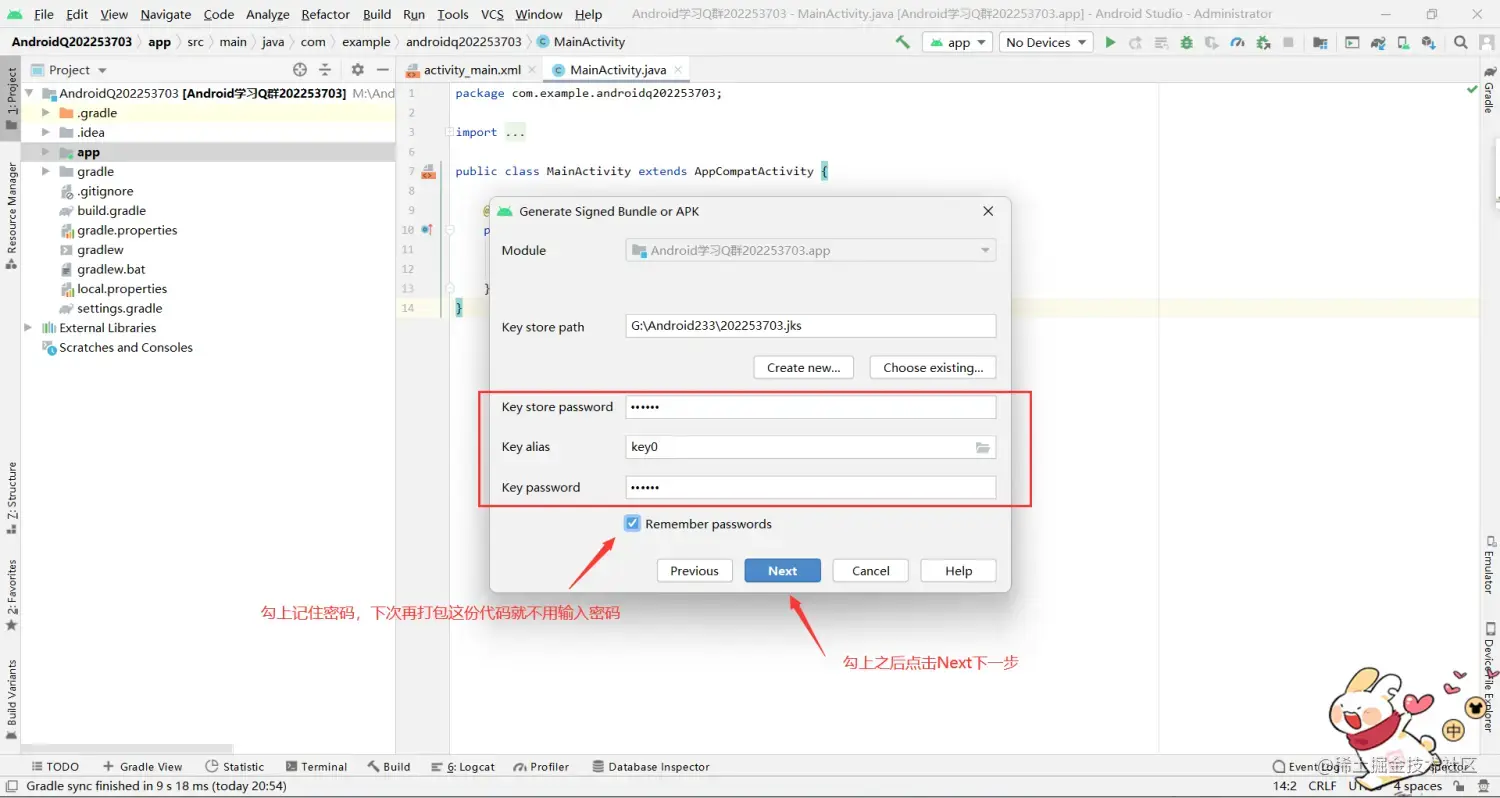Viewport: 1500px width, 798px height.
Task: Run the app with green play icon
Action: pyautogui.click(x=1110, y=42)
